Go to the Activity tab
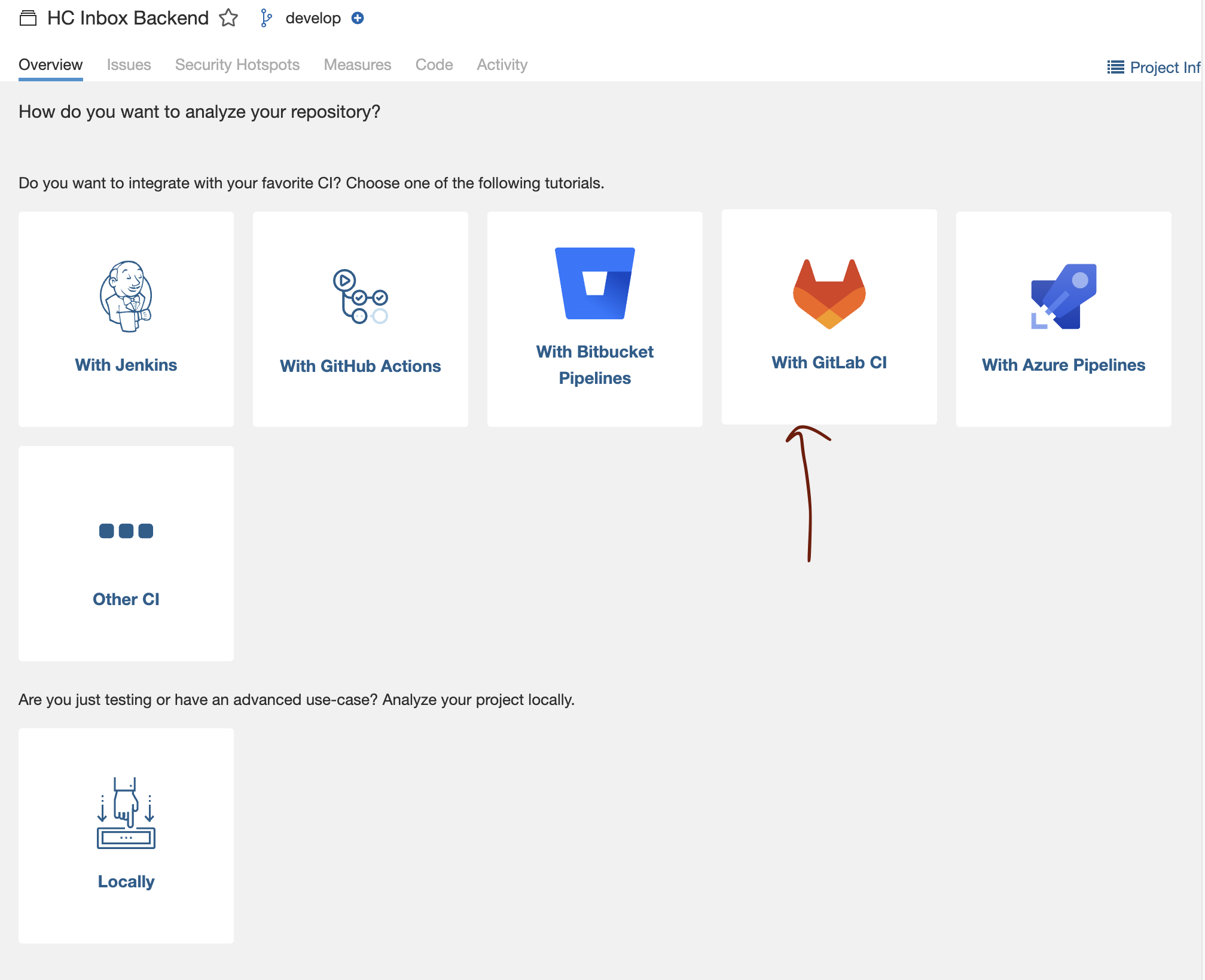The width and height of the screenshot is (1205, 980). (x=502, y=65)
